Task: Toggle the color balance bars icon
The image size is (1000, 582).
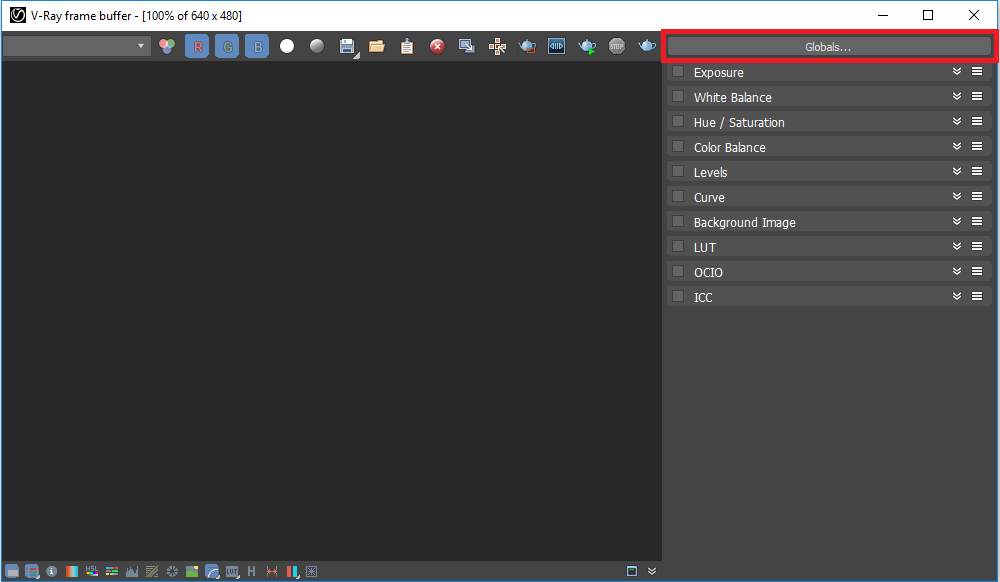Action: click(112, 571)
